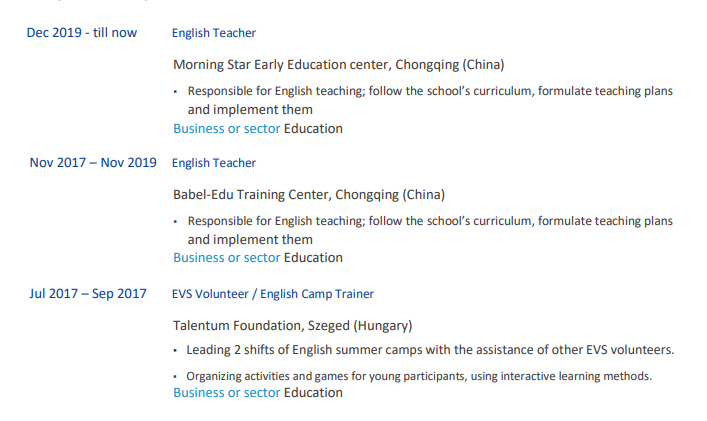This screenshot has height=421, width=707.
Task: Click second 'Business or sector' label
Action: pyautogui.click(x=227, y=257)
